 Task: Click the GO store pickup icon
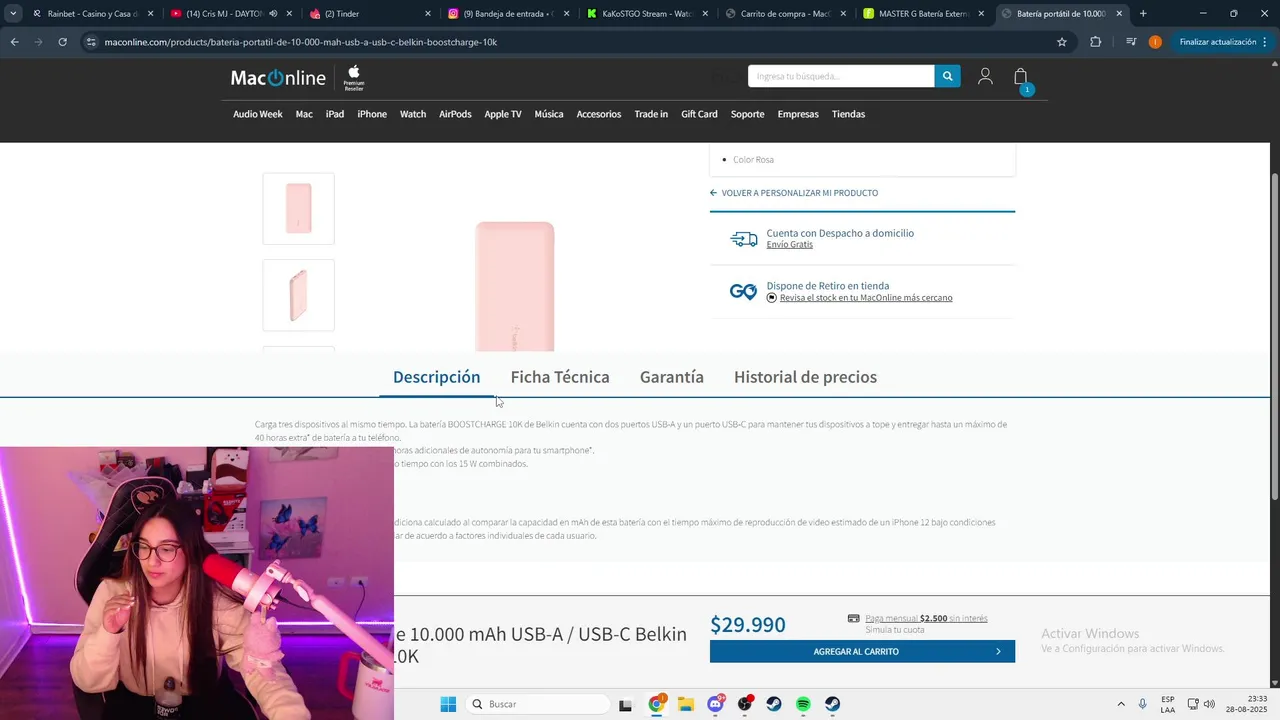click(x=743, y=292)
